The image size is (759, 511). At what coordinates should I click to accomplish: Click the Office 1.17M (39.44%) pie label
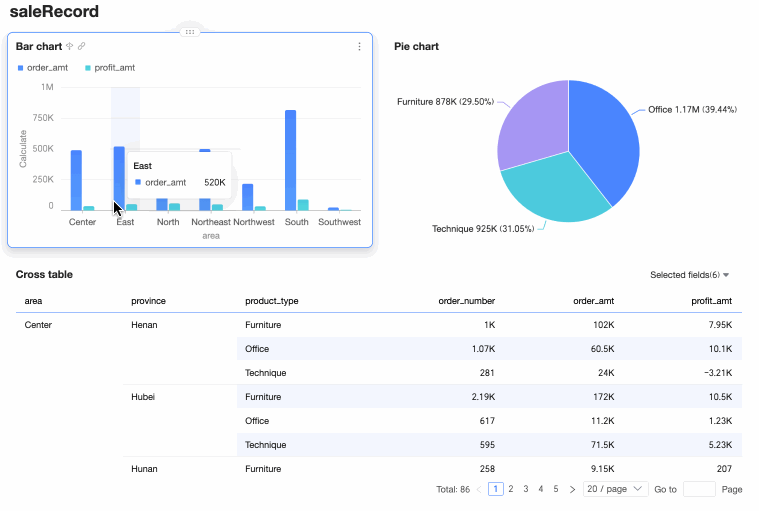click(x=693, y=110)
